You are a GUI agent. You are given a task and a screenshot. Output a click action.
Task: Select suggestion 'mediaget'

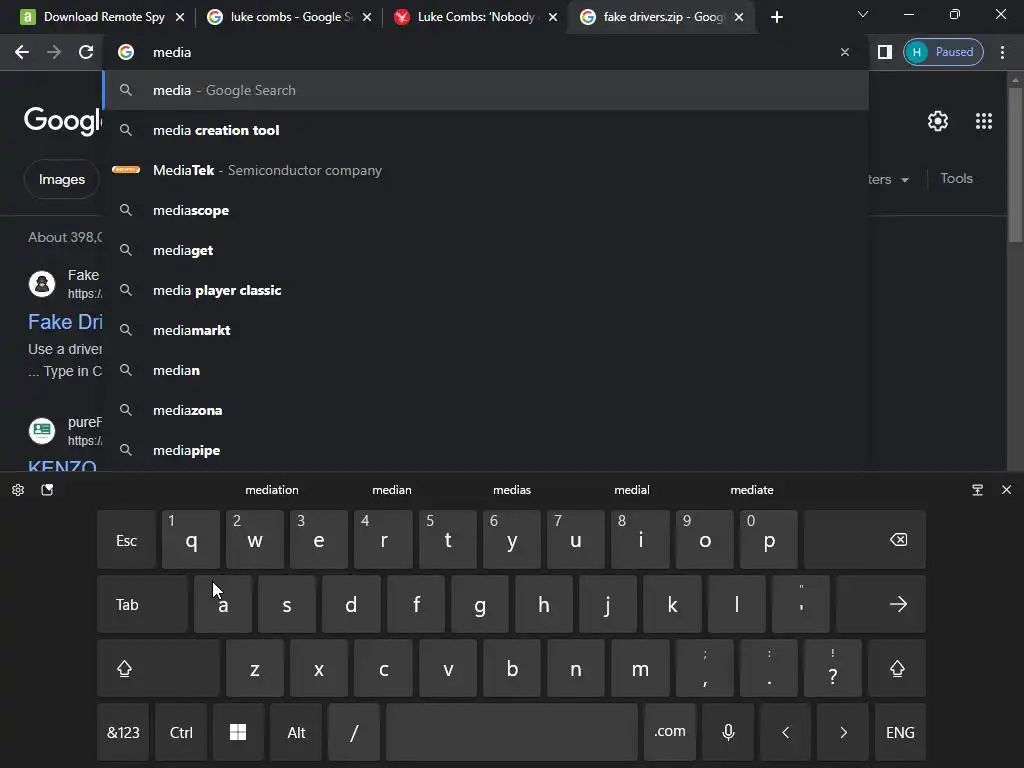(x=487, y=250)
